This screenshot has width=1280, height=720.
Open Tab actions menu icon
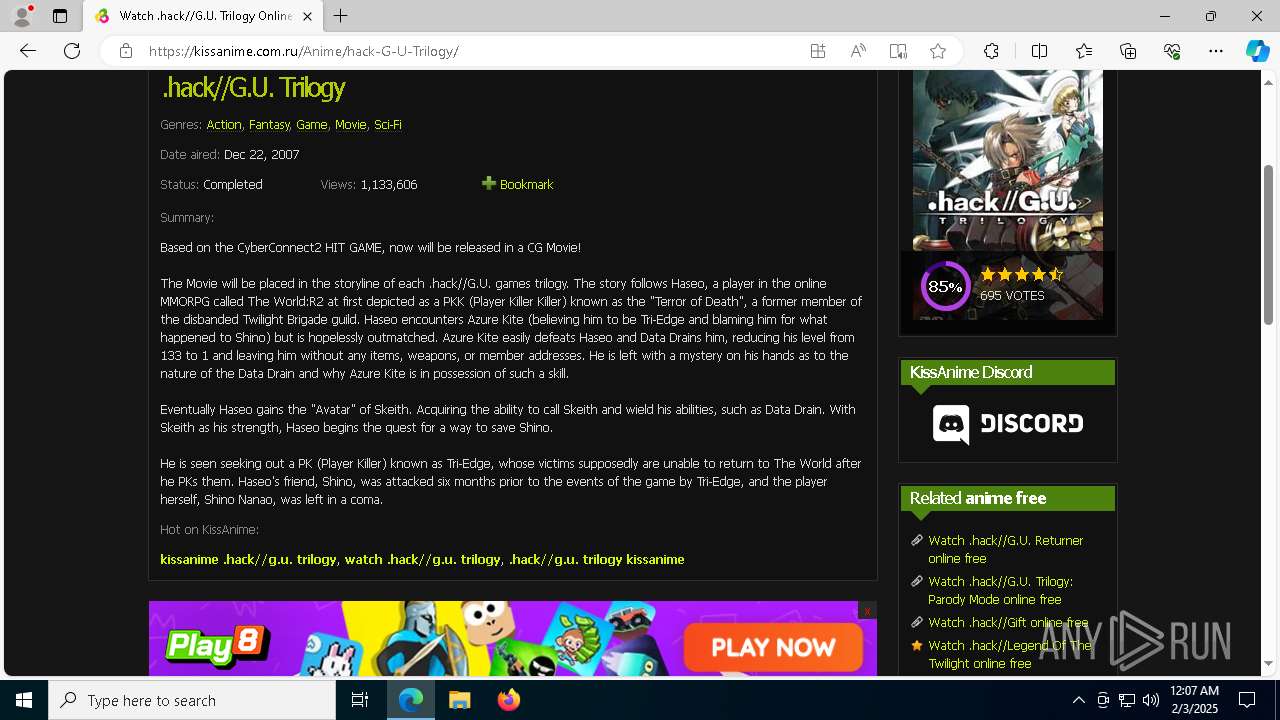coord(60,16)
